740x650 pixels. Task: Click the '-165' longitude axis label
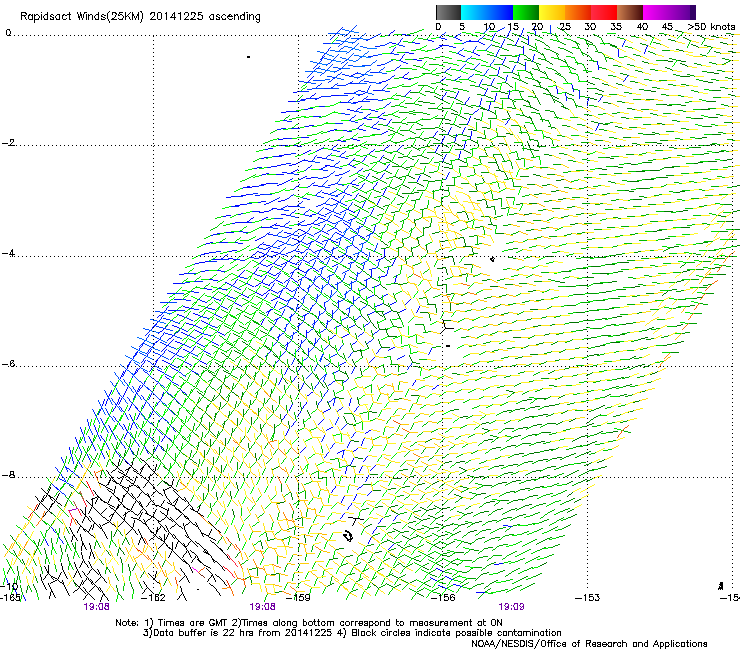coord(11,598)
